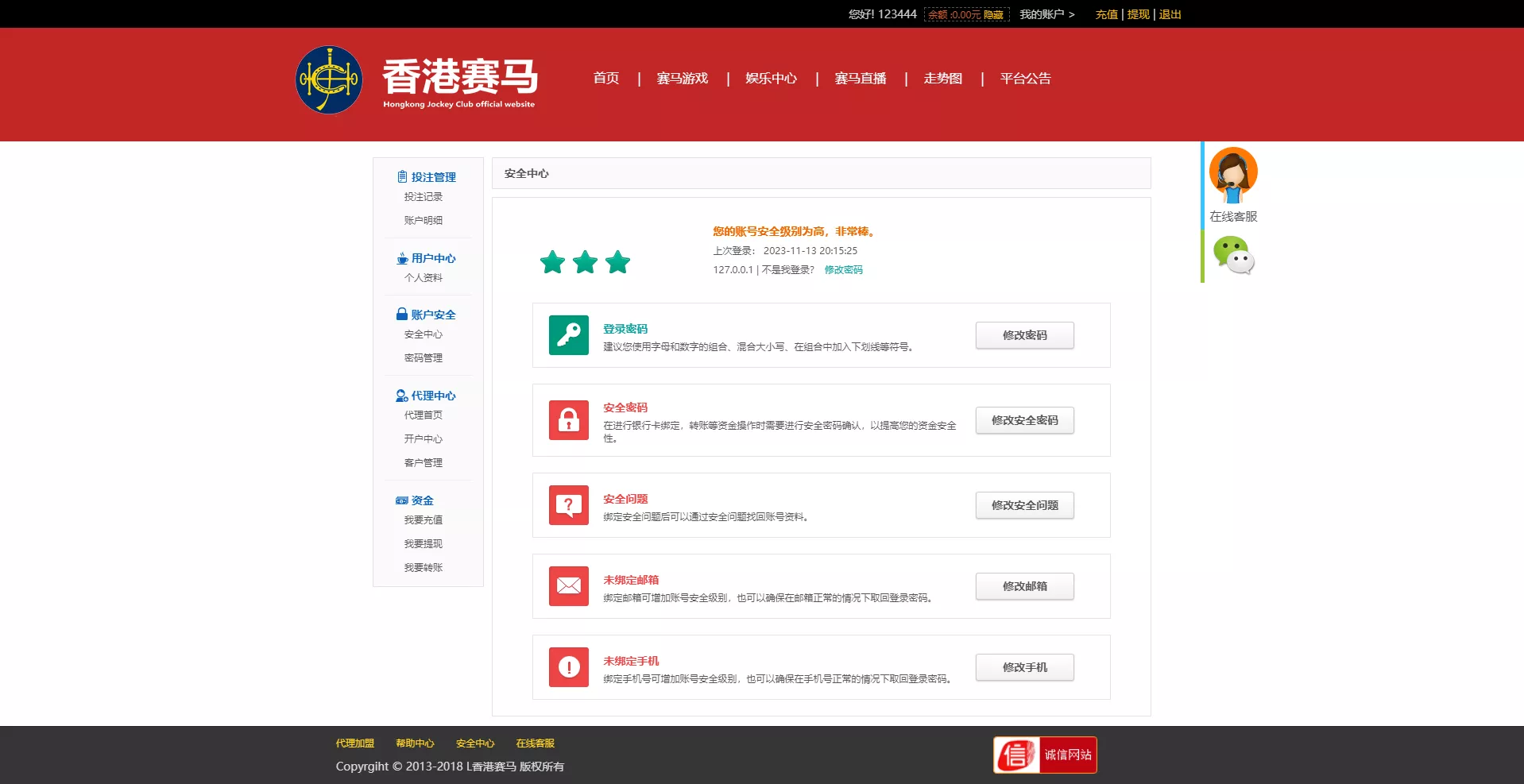Open the 赛马直播 navigation menu
This screenshot has width=1524, height=784.
(x=861, y=78)
